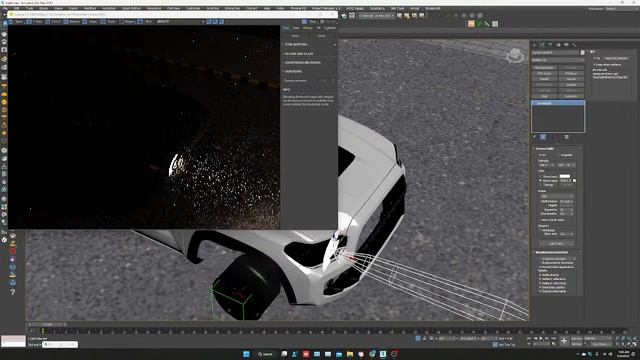Viewport: 640px width, 360px height.
Task: Click Max in the Corona VFB toolbar
Action: pyautogui.click(x=36, y=22)
